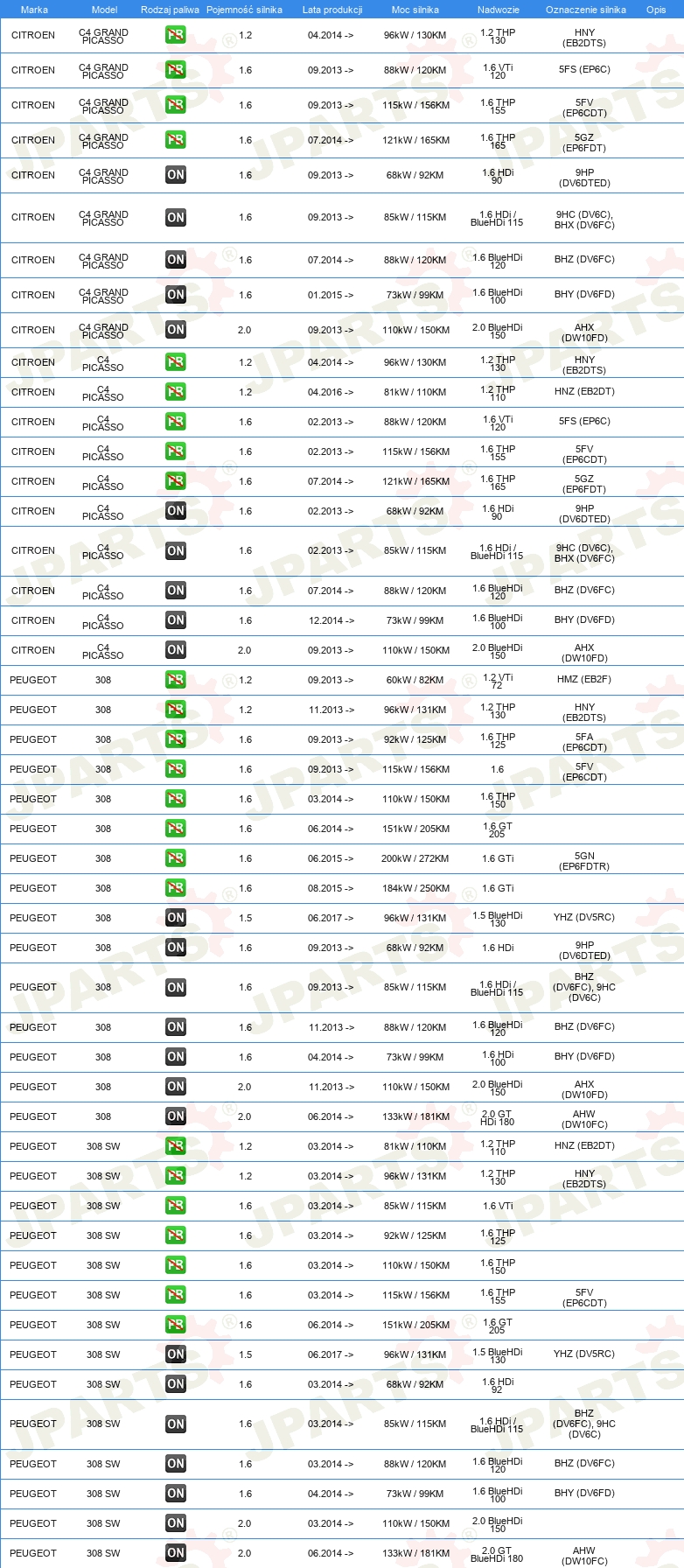Screen dimensions: 684x1568
Task: Click ON icon in 308 SW 88kW/120KM row
Action: pyautogui.click(x=176, y=1464)
